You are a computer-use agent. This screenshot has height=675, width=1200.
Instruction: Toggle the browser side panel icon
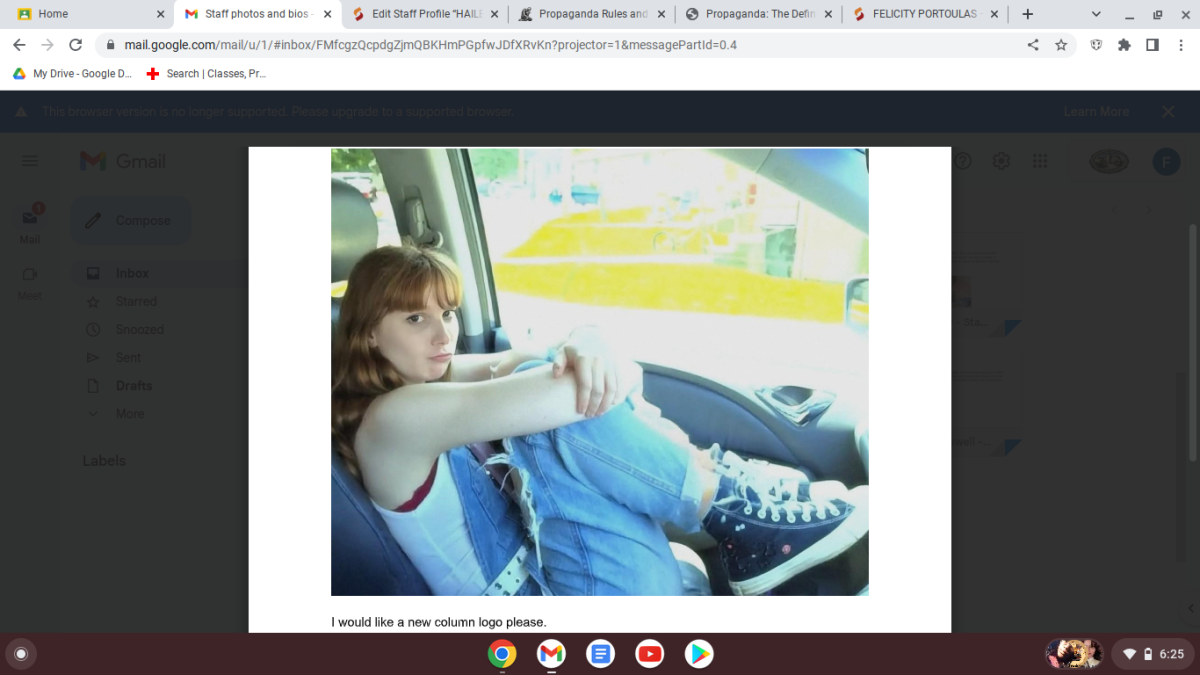click(1152, 45)
